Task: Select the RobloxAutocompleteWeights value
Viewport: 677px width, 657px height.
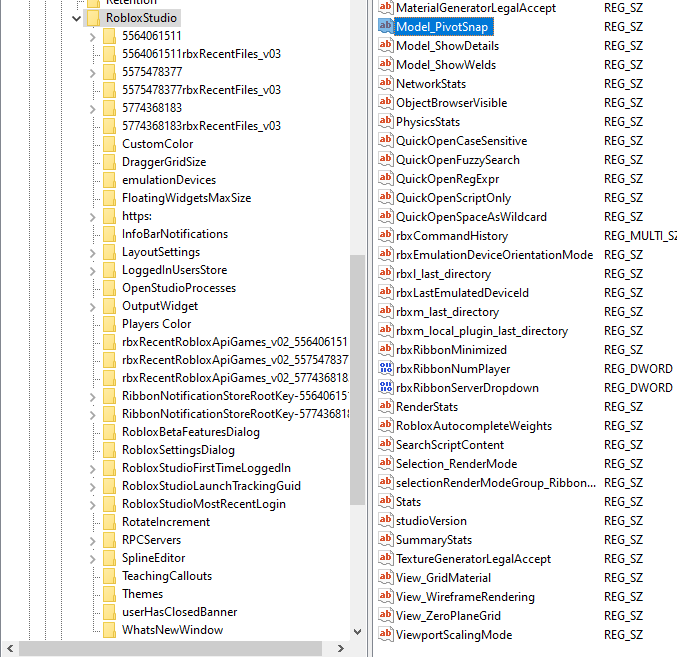Action: (474, 426)
